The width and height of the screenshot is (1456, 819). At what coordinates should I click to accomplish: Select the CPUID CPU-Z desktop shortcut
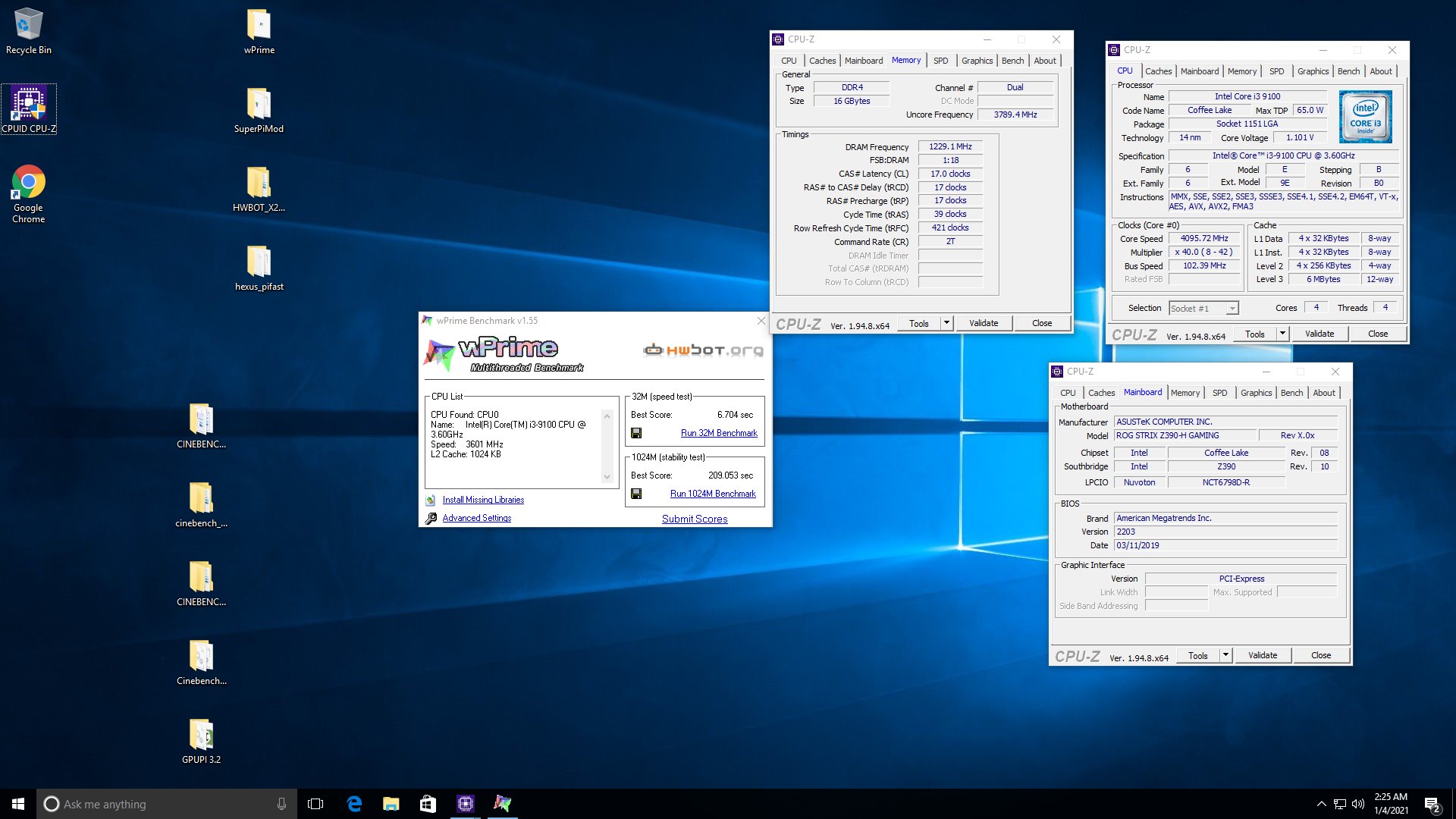[x=29, y=109]
